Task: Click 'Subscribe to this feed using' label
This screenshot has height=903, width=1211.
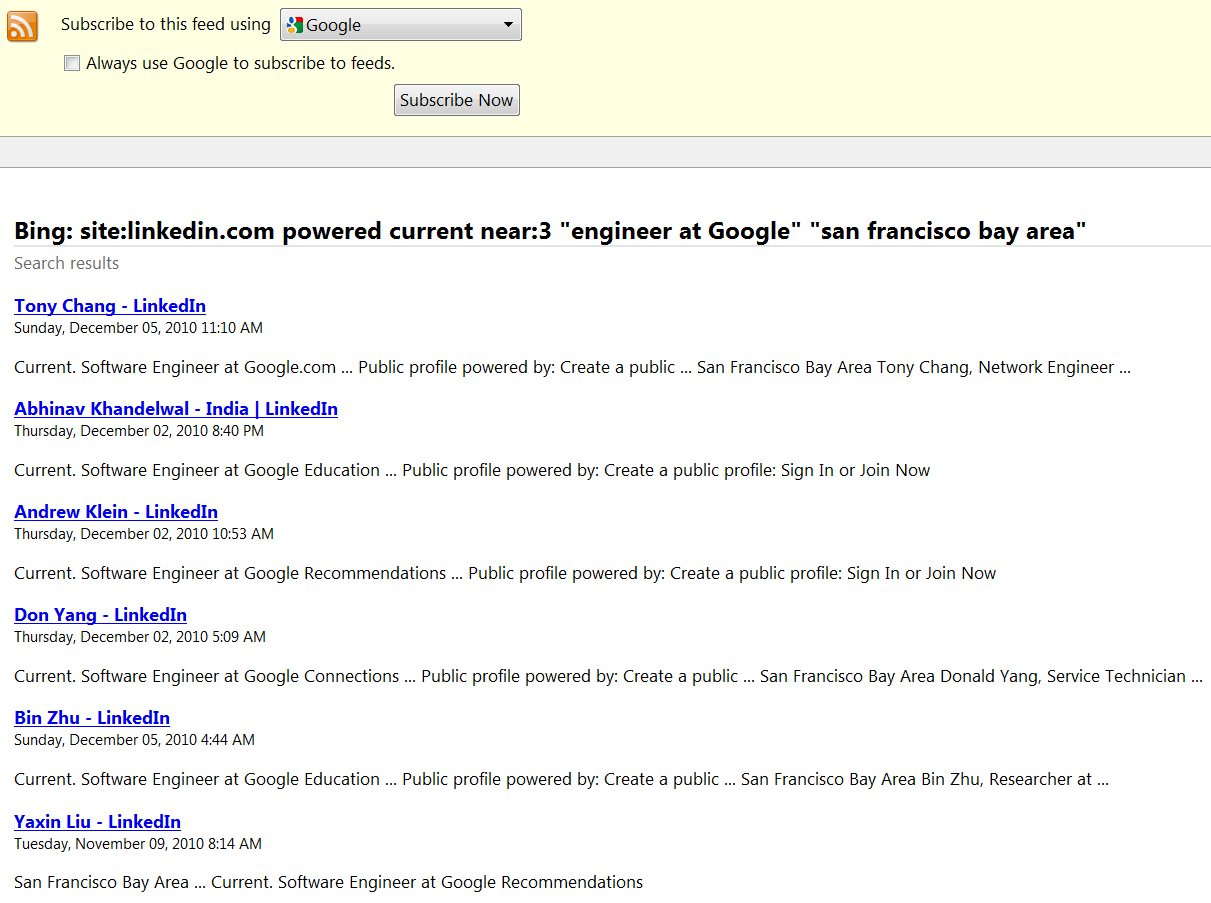Action: point(166,25)
